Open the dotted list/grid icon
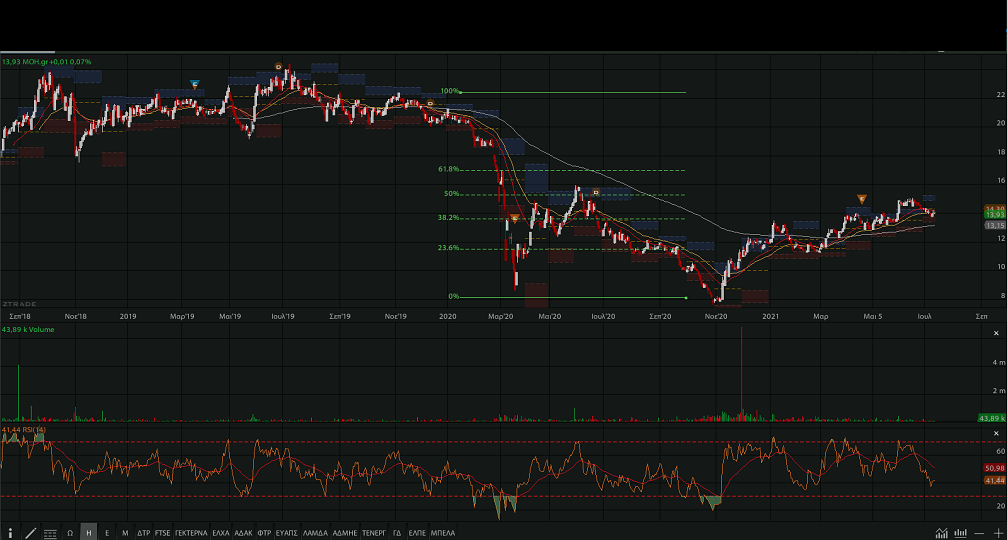Viewport: 1007px width, 540px height. tap(50, 533)
